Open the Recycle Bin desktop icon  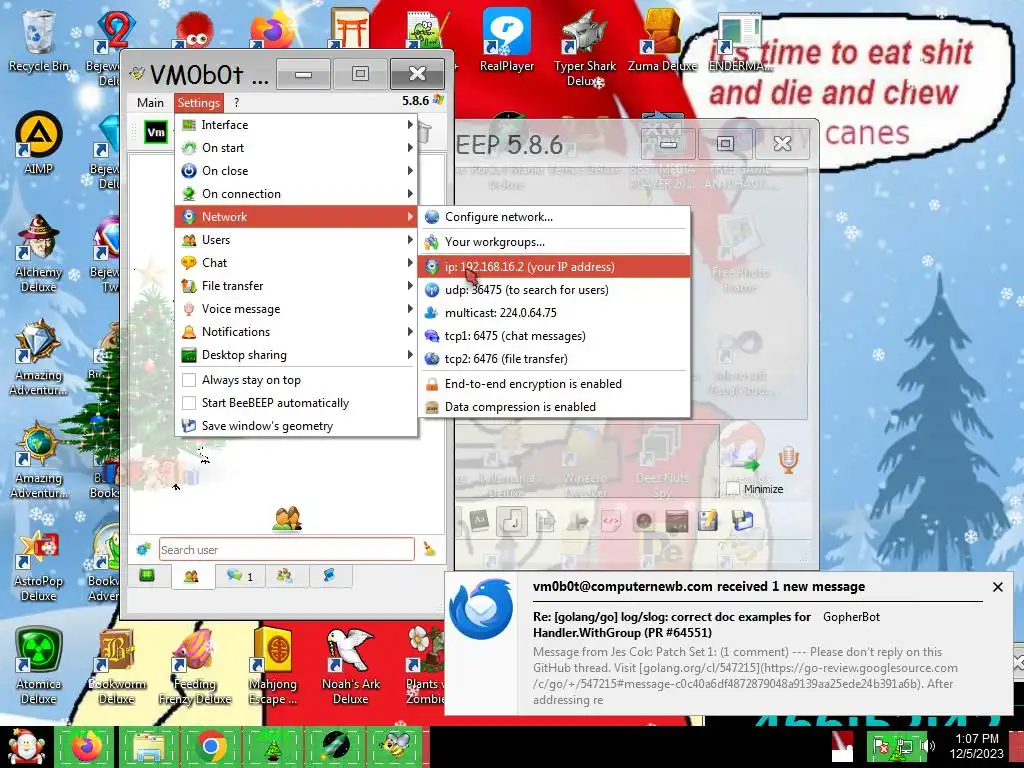(x=39, y=40)
